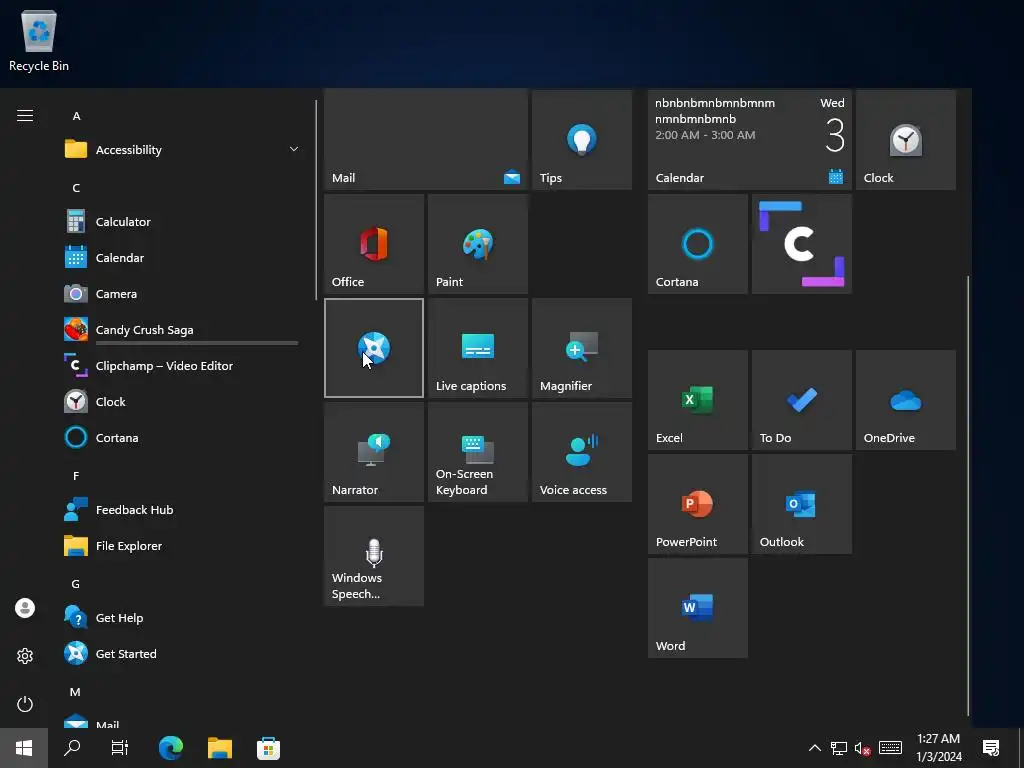
Task: Open Calendar from the app list
Action: [x=183, y=257]
